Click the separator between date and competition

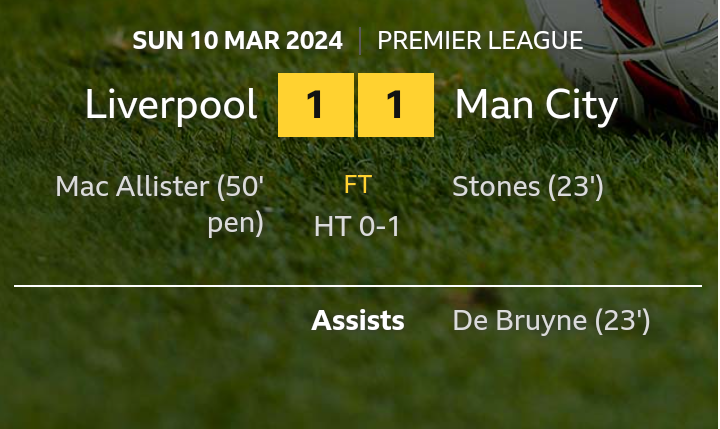[x=359, y=41]
